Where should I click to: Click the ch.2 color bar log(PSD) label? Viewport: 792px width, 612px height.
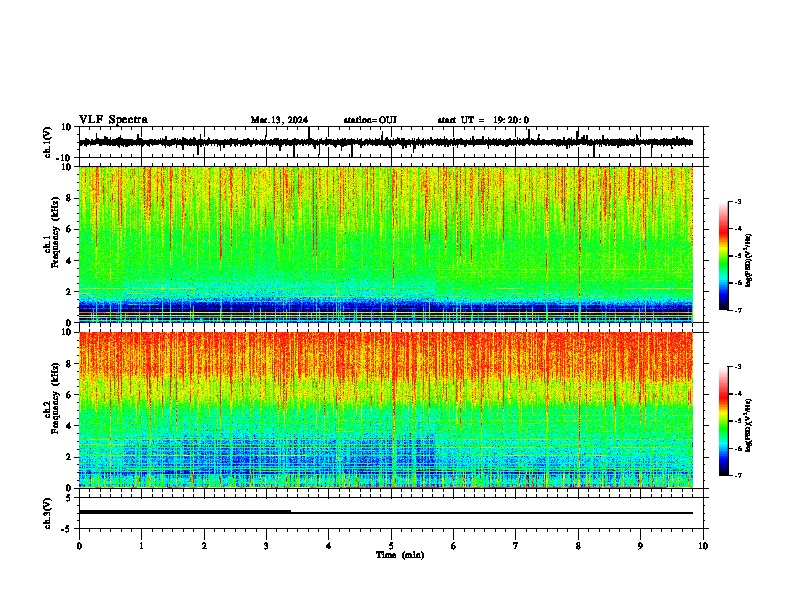(749, 425)
